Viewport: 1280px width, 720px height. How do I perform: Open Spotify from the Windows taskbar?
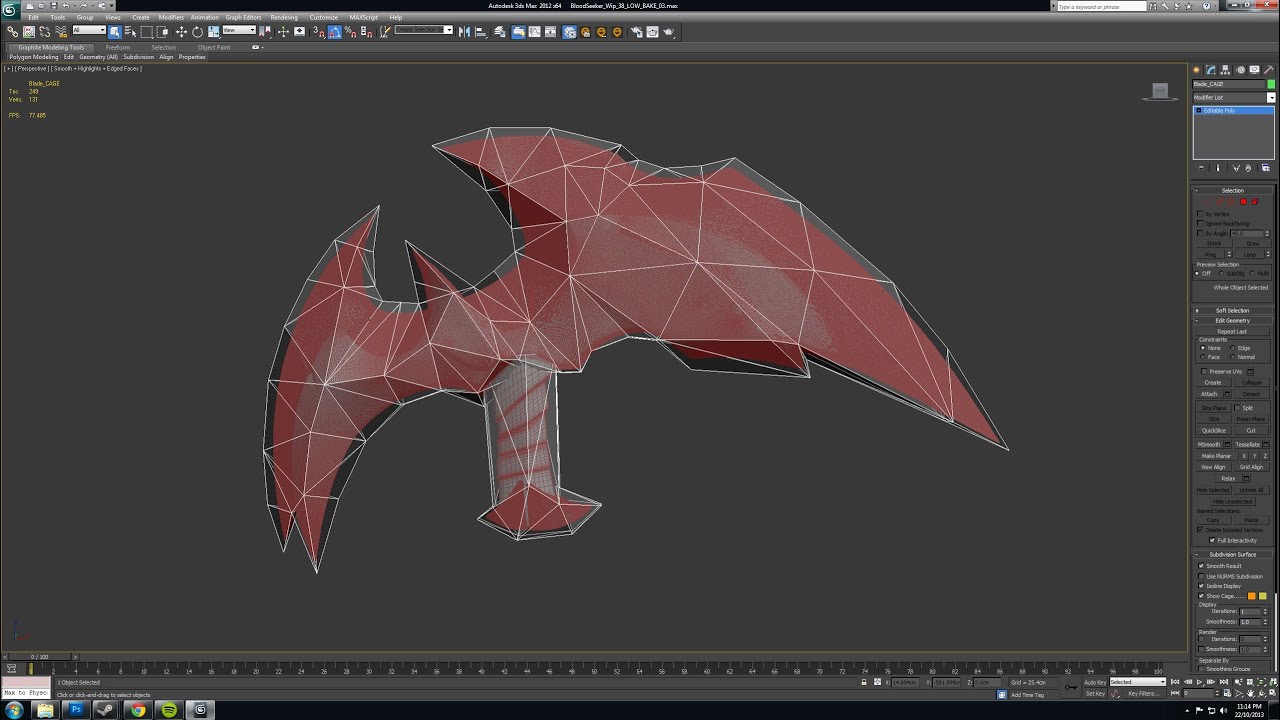pos(169,710)
